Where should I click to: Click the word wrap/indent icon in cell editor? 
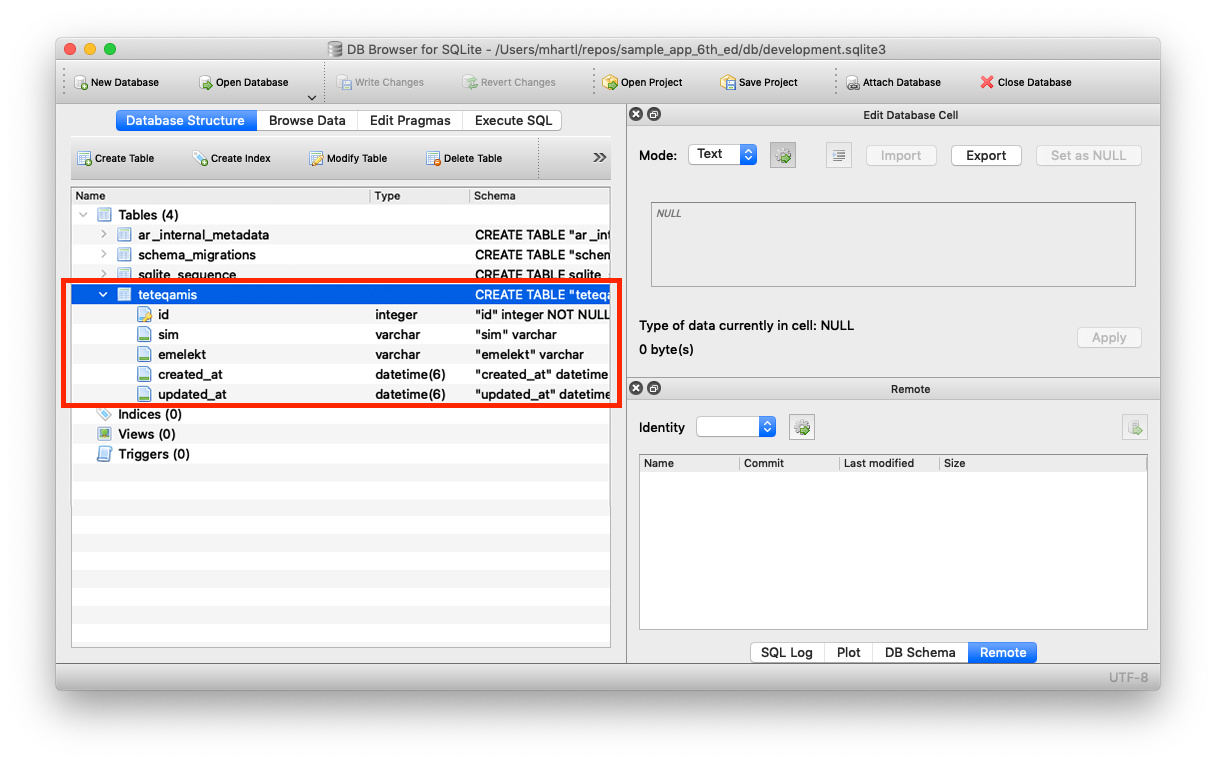tap(839, 155)
